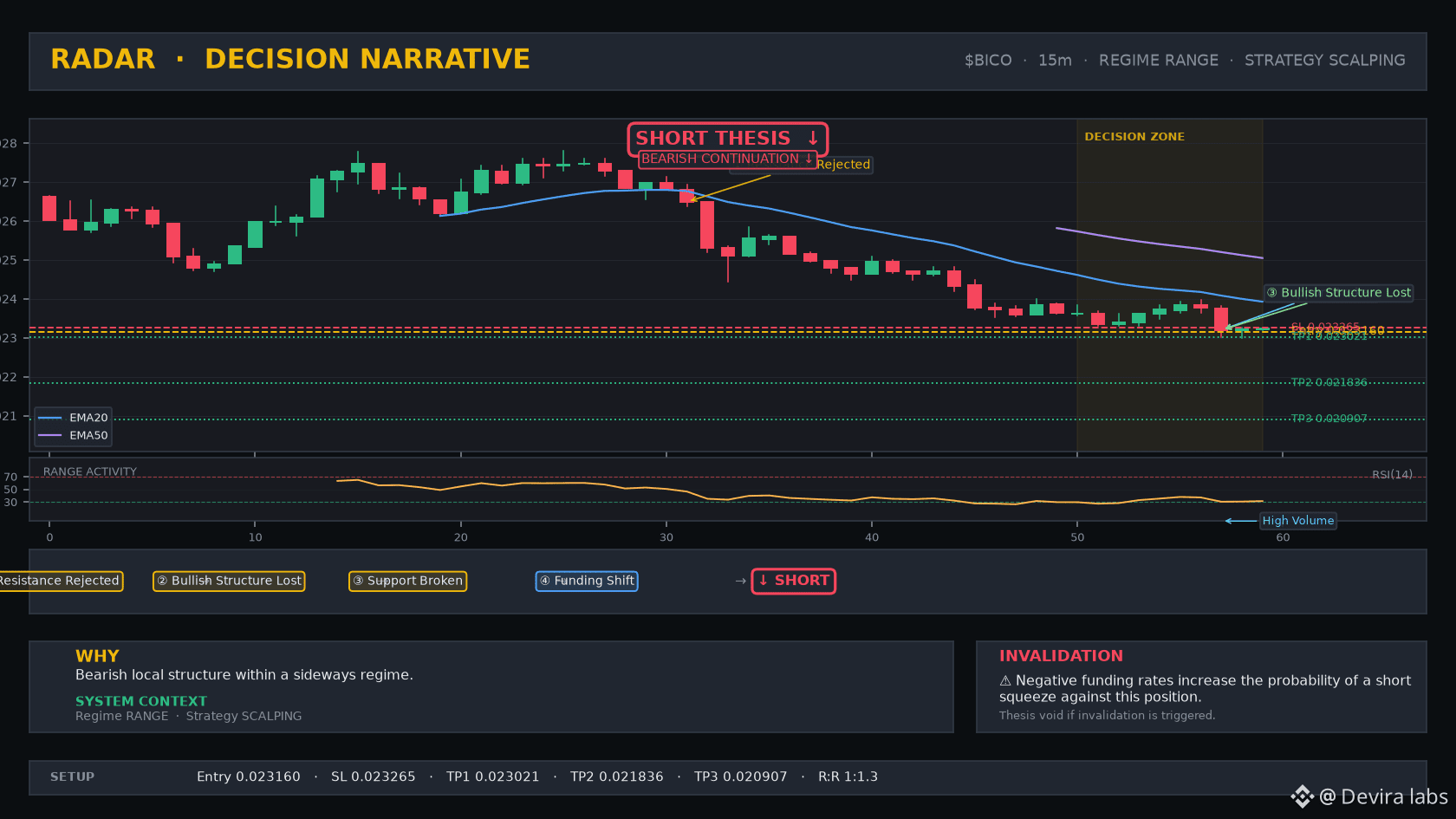The image size is (1456, 819).
Task: Click the Rejected annotation near the chart top
Action: pos(843,165)
